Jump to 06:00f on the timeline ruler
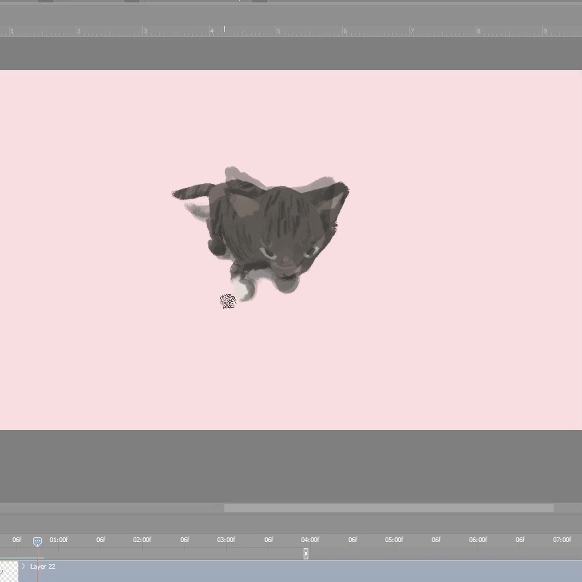Image resolution: width=582 pixels, height=582 pixels. (x=478, y=539)
